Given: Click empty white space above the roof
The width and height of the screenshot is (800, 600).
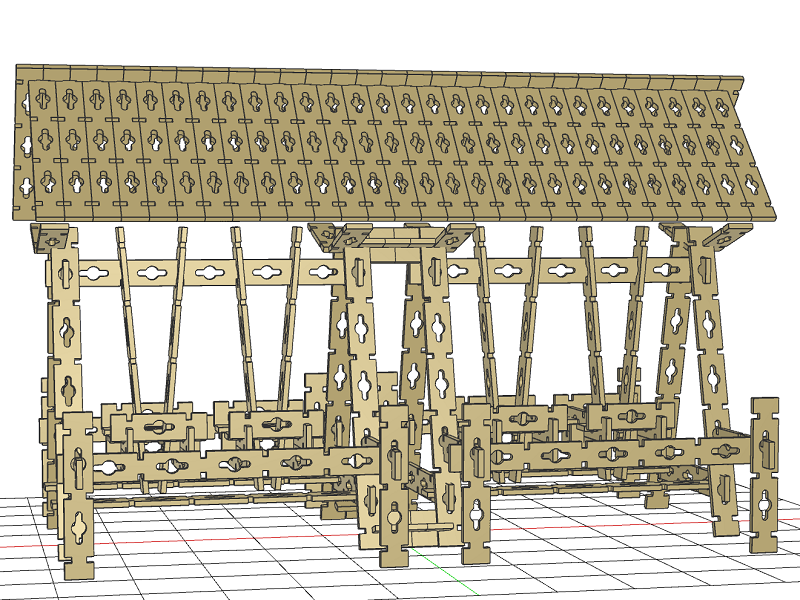Looking at the screenshot, I should pyautogui.click(x=400, y=30).
